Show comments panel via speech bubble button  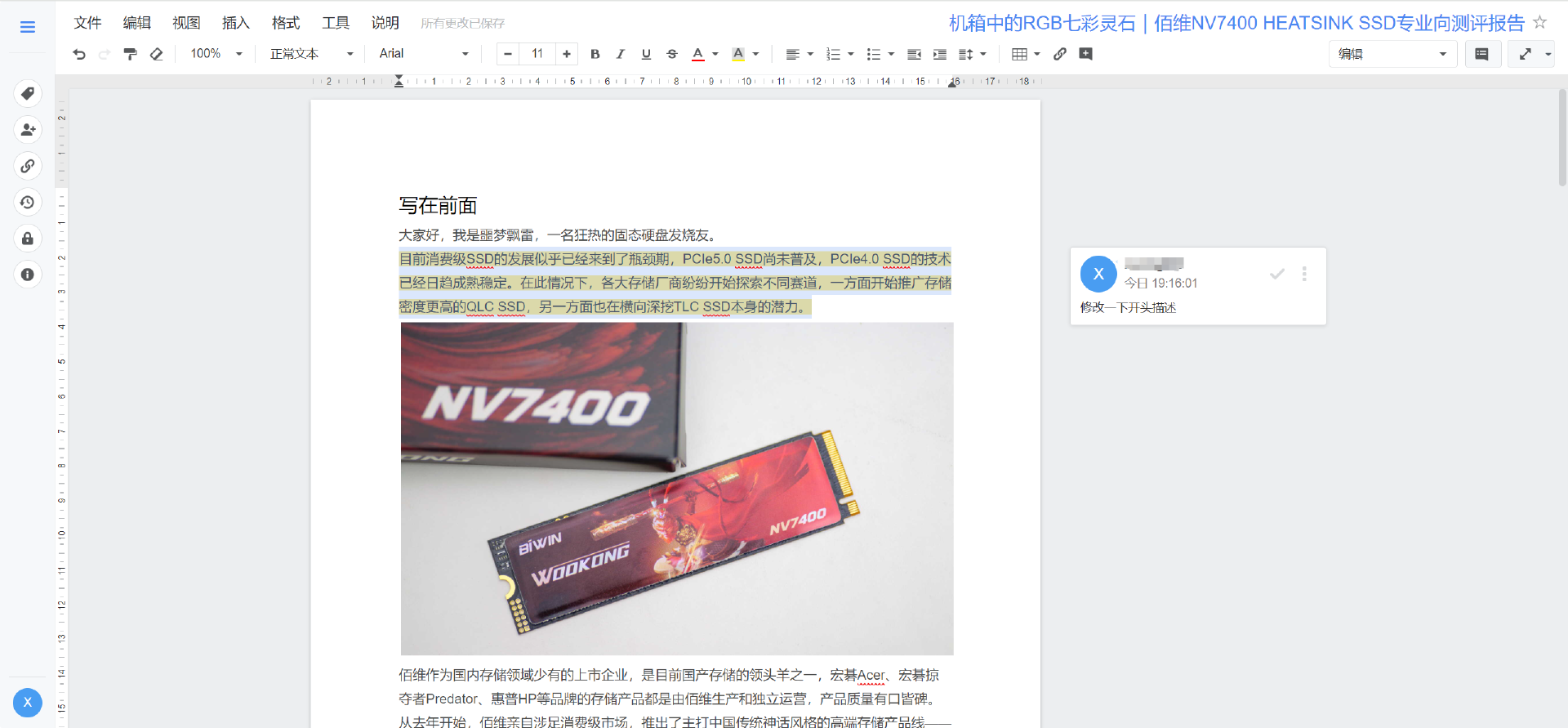pos(1481,54)
